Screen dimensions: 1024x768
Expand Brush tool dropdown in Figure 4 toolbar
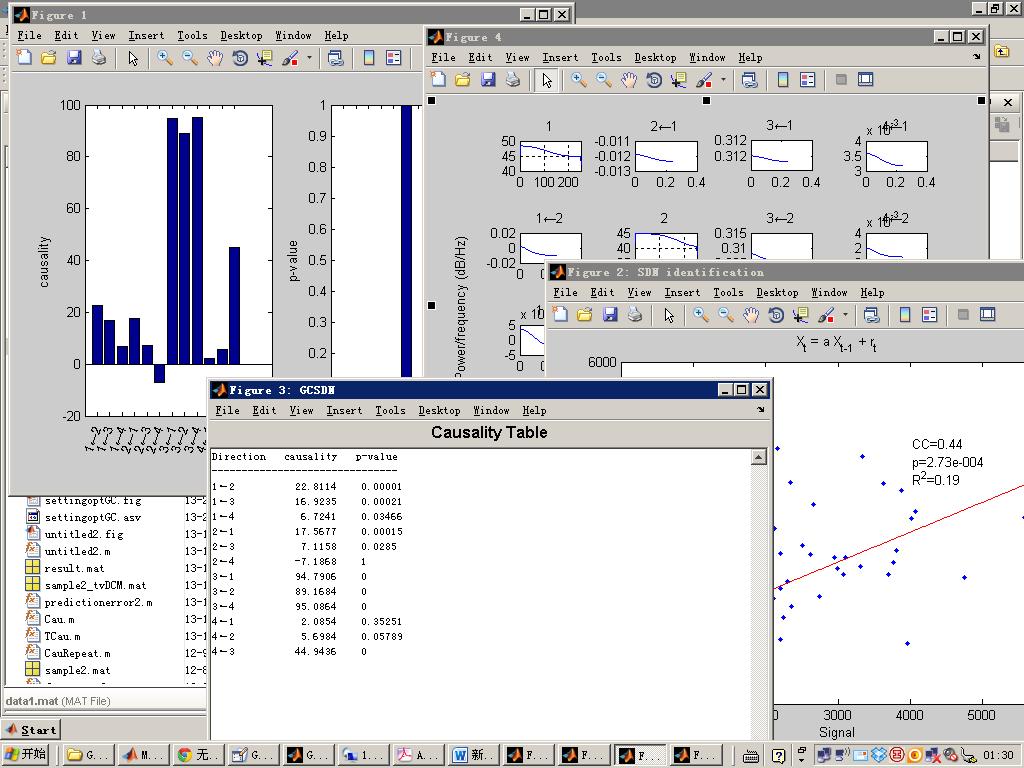723,80
